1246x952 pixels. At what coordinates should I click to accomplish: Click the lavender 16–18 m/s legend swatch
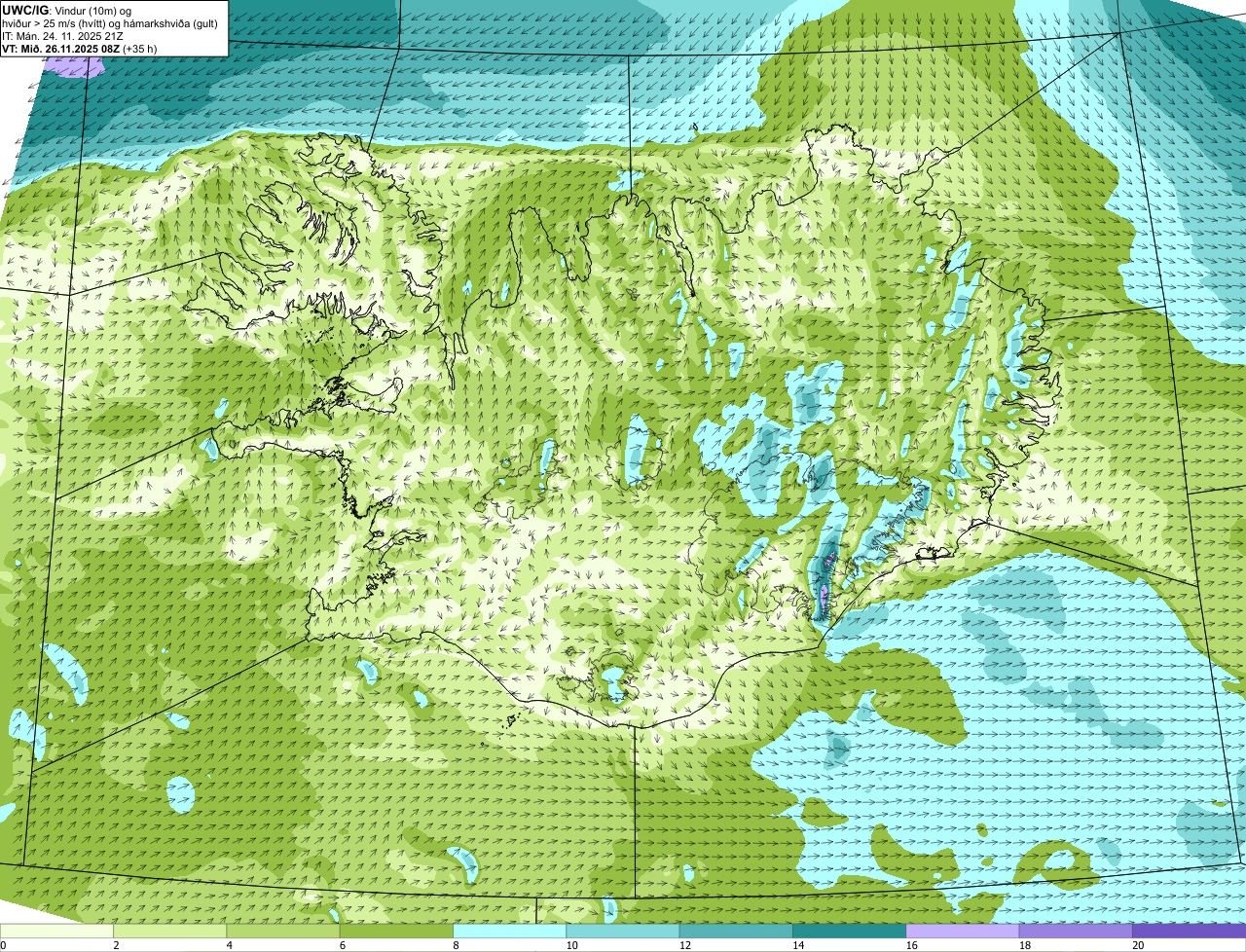tap(962, 931)
